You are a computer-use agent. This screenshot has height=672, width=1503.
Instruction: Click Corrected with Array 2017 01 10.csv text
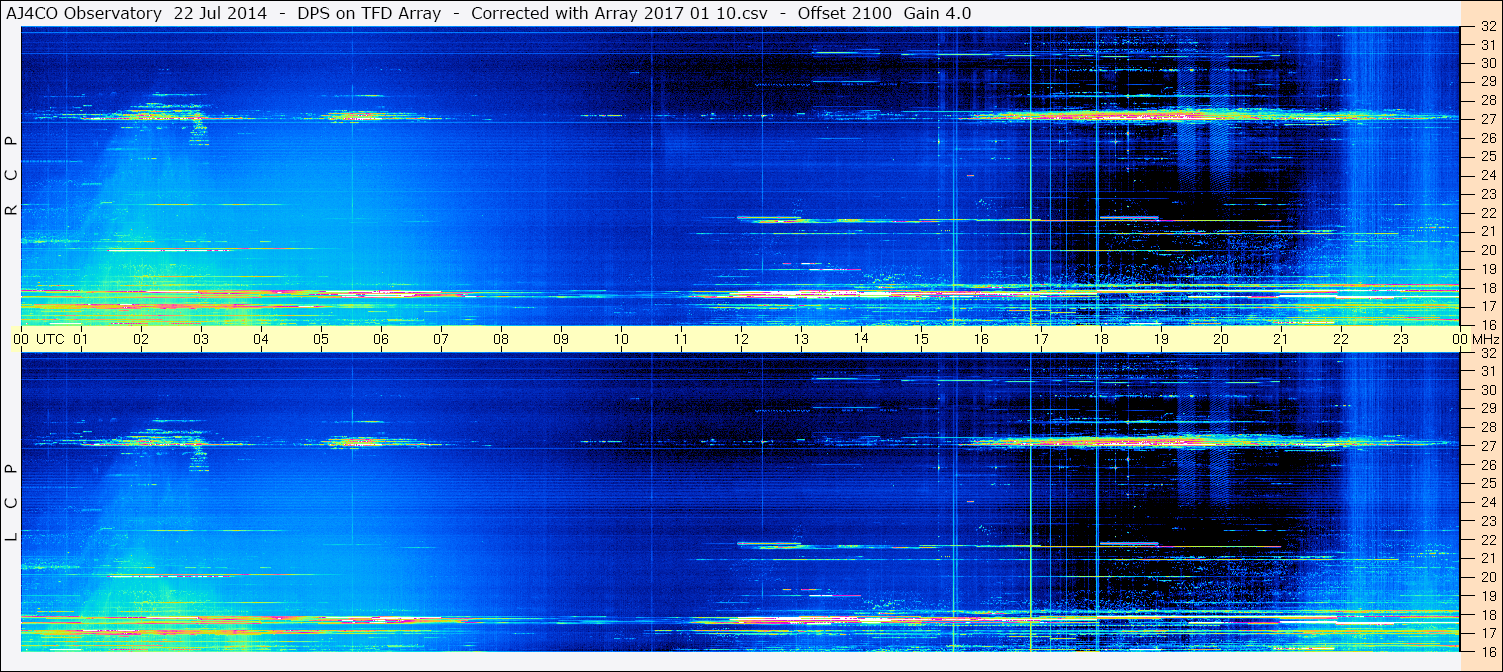click(x=619, y=14)
